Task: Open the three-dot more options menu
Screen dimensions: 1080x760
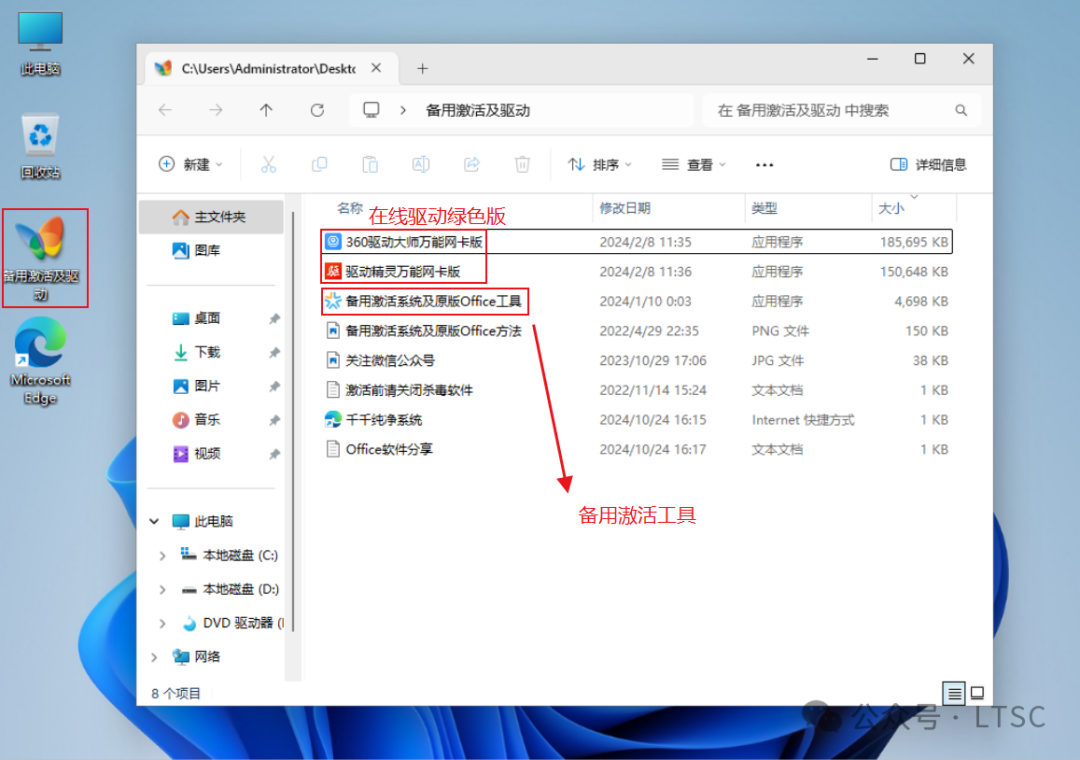Action: pyautogui.click(x=765, y=165)
